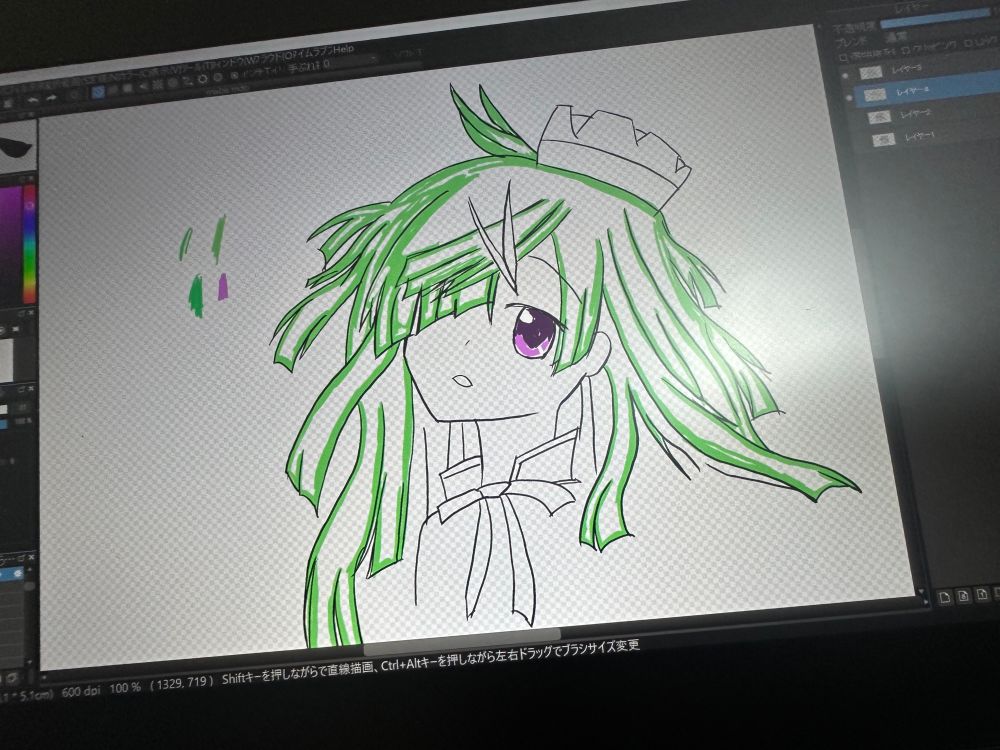Hide レイヤー4 using its visibility dot
The width and height of the screenshot is (1000, 750).
(x=849, y=98)
